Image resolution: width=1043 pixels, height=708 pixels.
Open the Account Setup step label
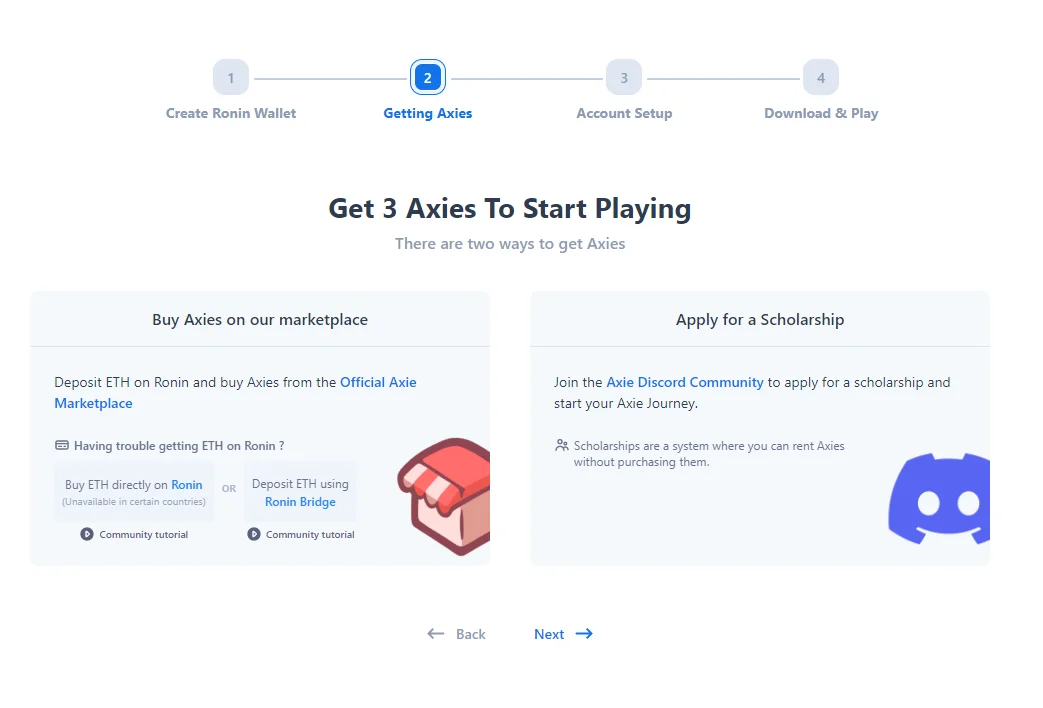(624, 113)
